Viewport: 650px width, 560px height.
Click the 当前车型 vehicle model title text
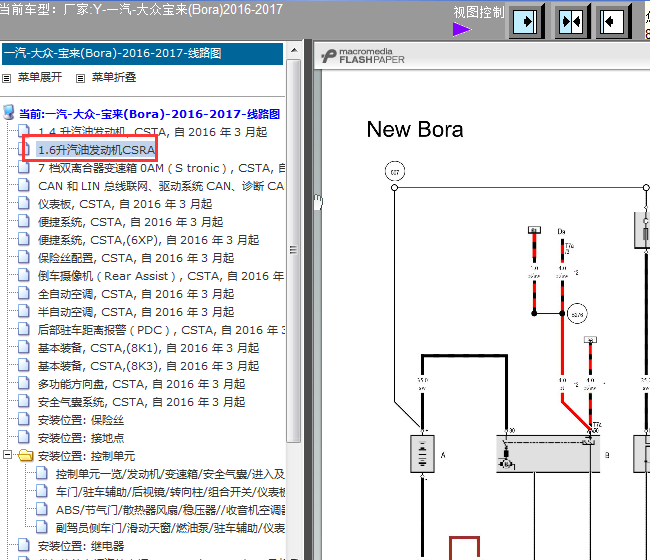click(141, 9)
